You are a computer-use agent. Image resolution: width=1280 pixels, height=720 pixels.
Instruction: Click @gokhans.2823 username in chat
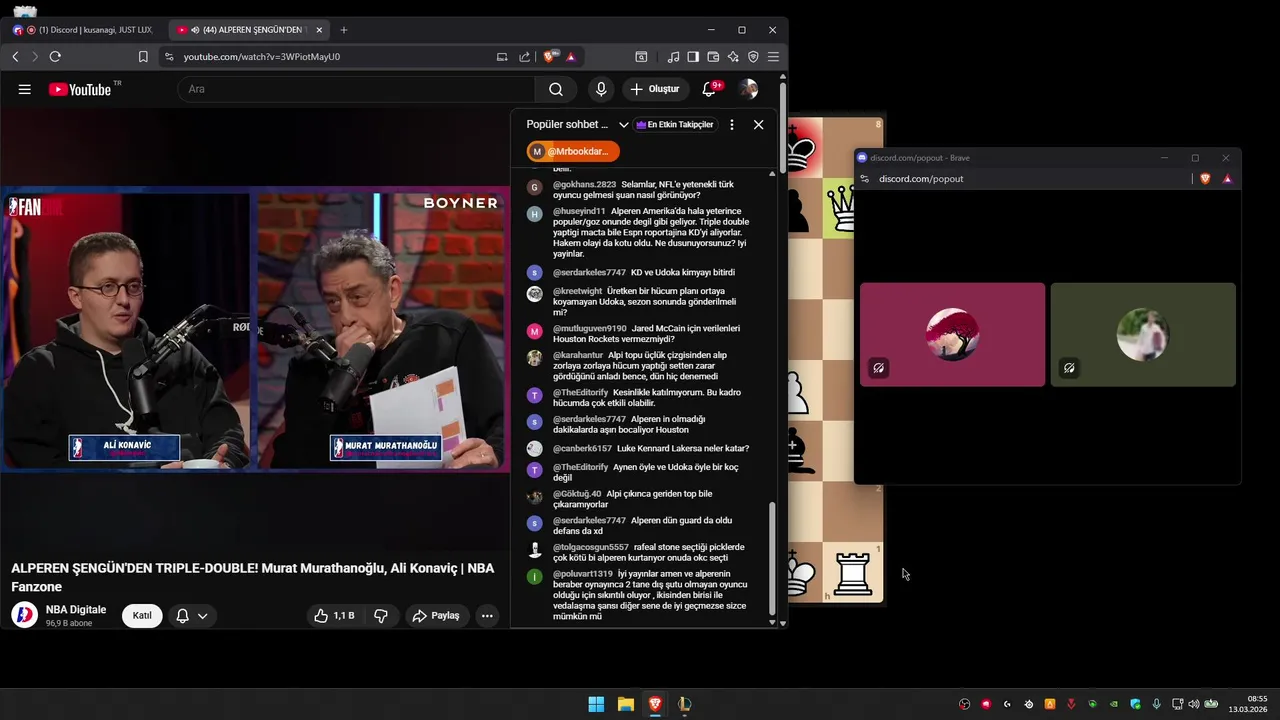[584, 185]
